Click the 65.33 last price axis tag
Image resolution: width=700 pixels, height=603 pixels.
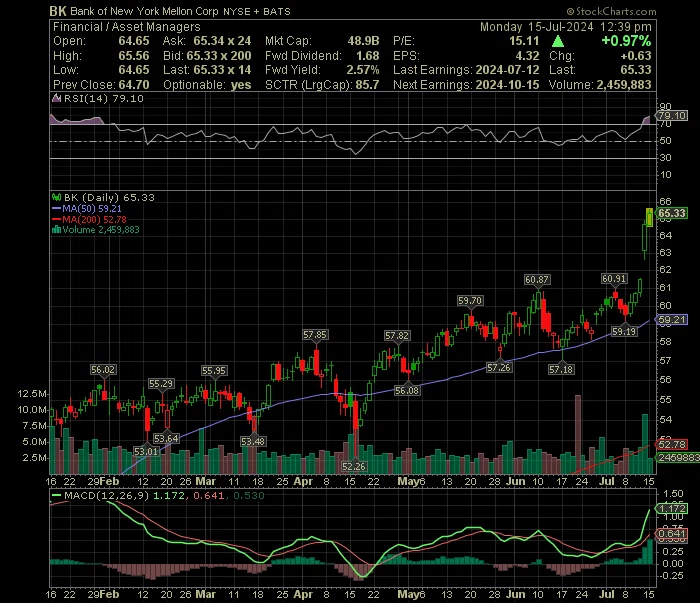tap(672, 213)
